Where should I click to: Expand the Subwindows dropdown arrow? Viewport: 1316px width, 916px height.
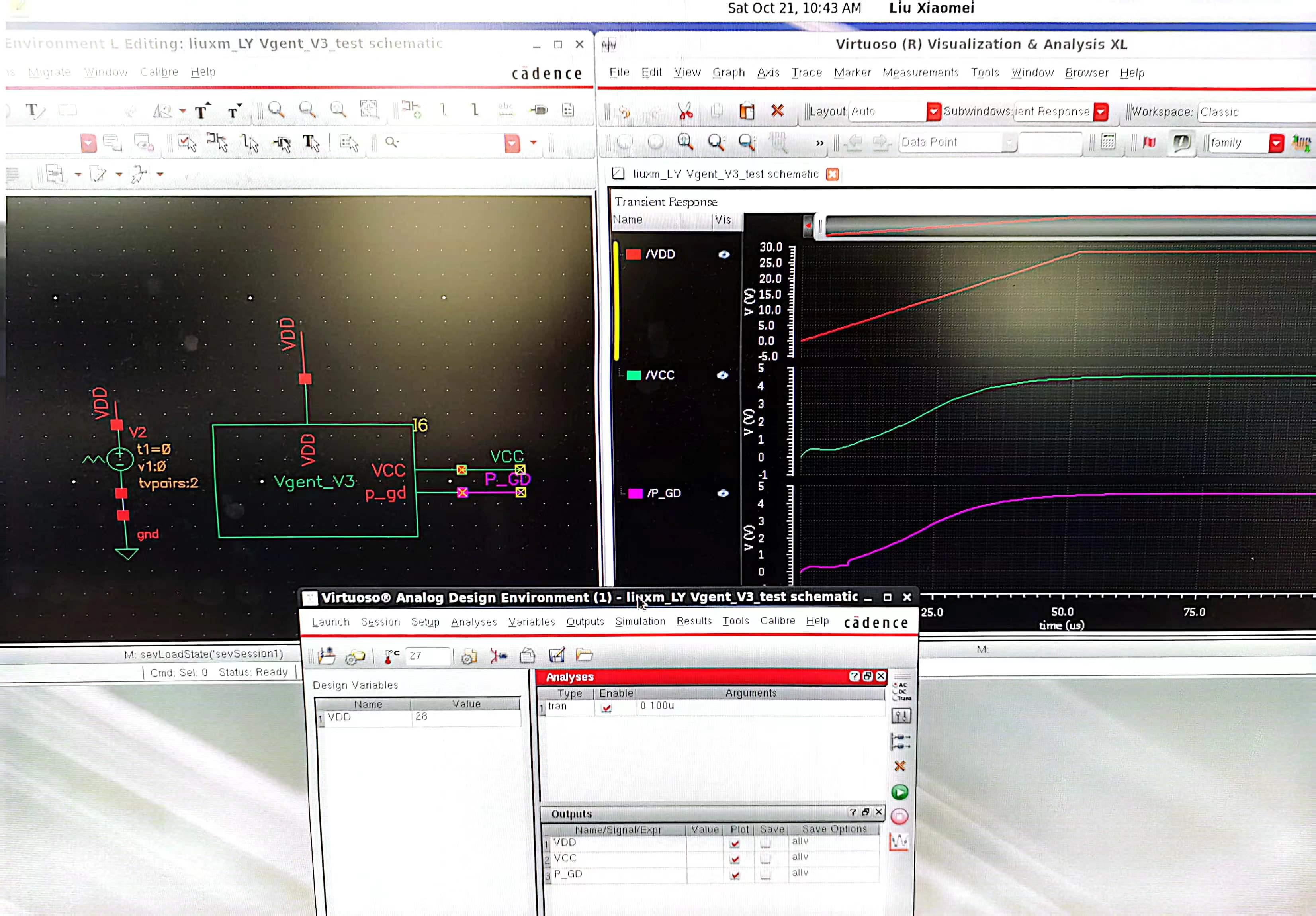[1101, 111]
